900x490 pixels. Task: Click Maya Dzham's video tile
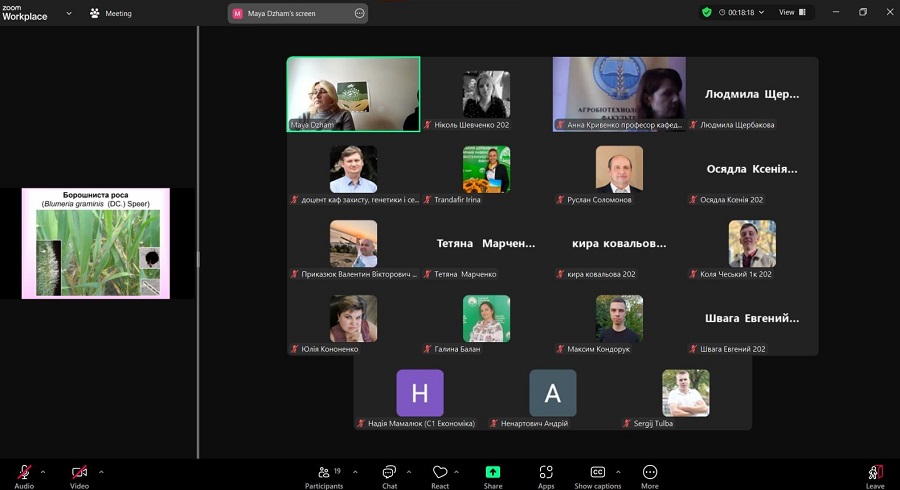point(353,93)
